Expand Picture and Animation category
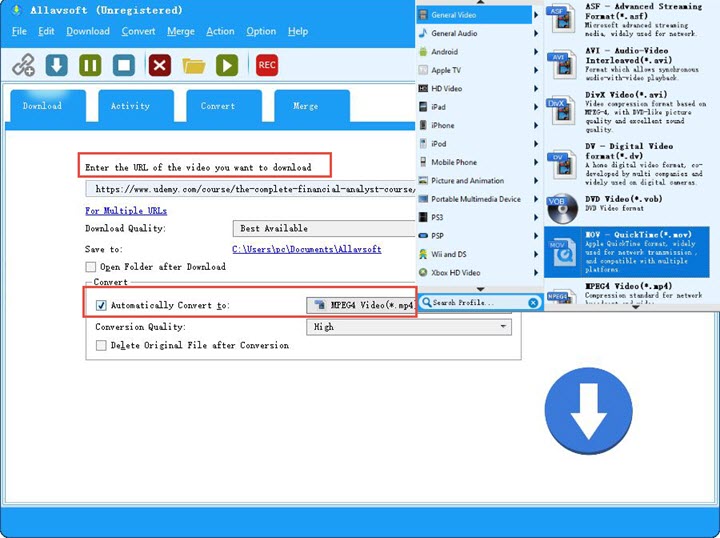 [478, 180]
